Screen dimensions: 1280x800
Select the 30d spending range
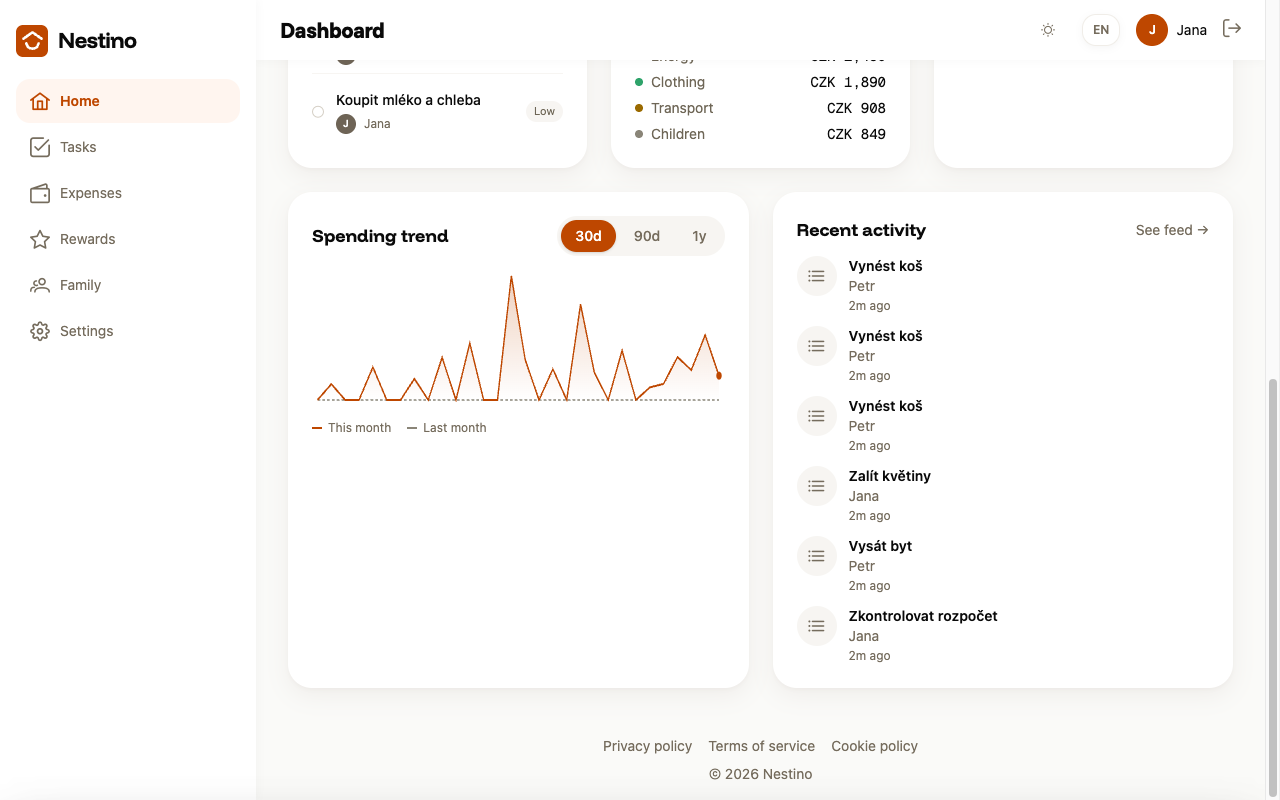coord(588,236)
